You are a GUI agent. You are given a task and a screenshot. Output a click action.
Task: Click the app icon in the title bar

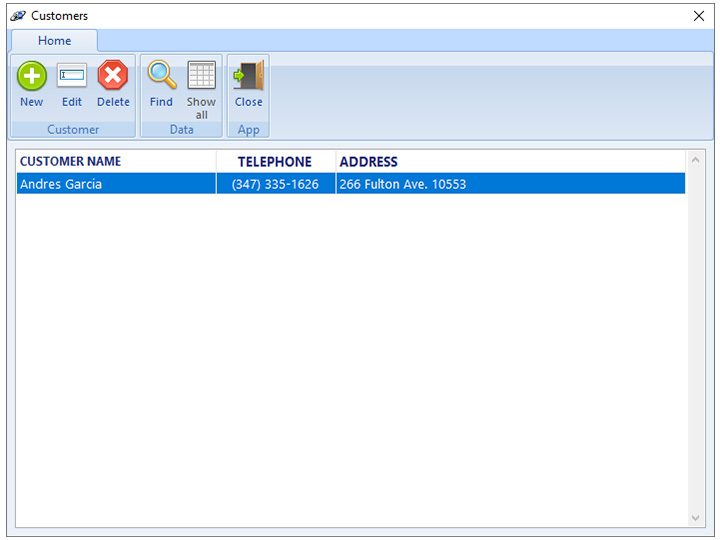click(x=18, y=16)
